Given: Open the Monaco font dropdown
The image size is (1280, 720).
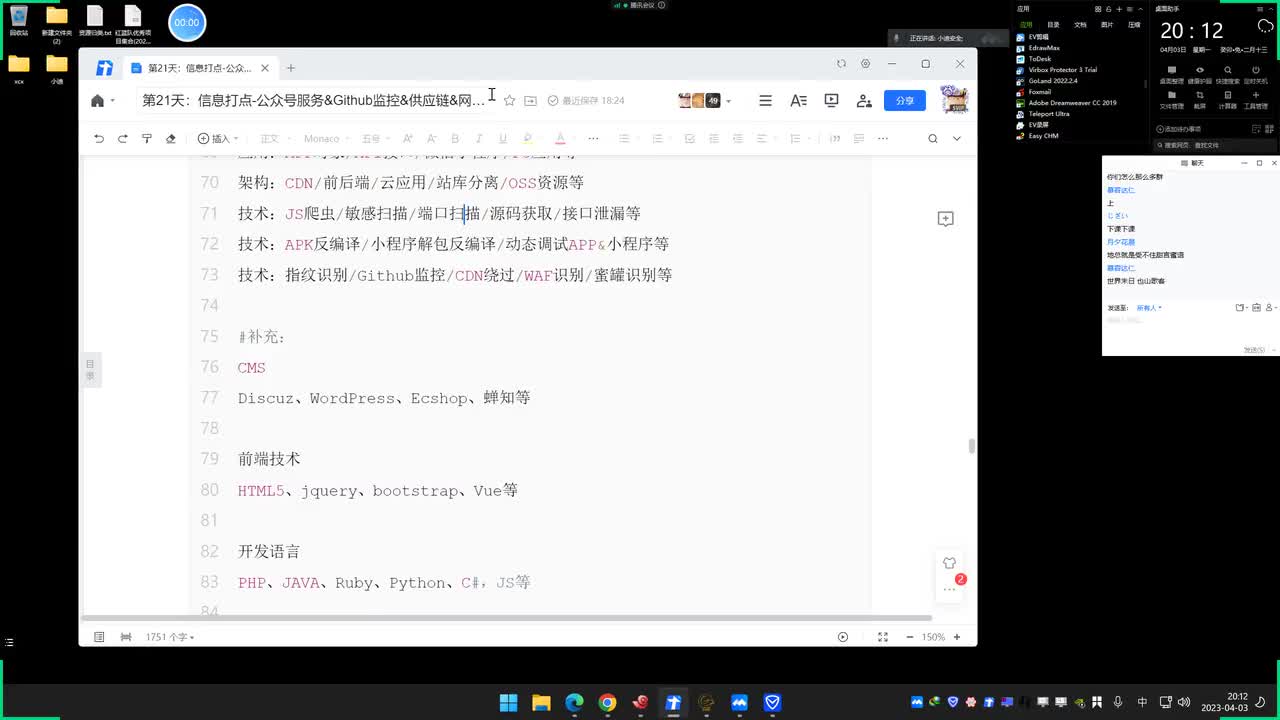Looking at the screenshot, I should [327, 139].
